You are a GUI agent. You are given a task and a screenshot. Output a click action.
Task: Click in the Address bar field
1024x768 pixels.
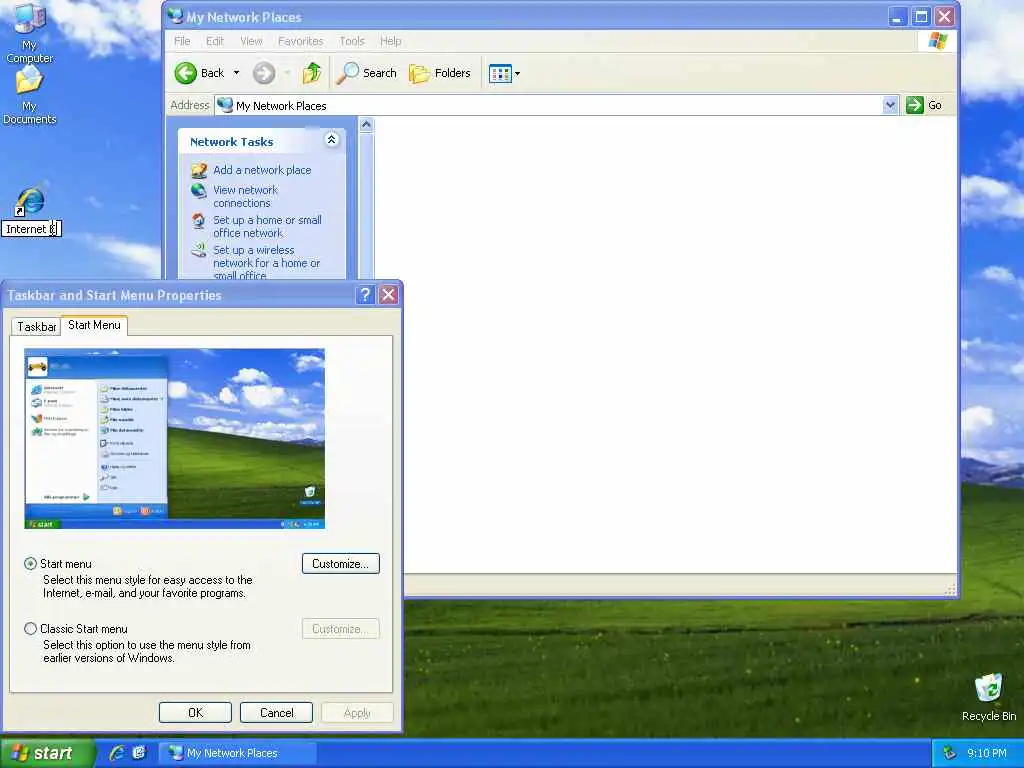(555, 105)
